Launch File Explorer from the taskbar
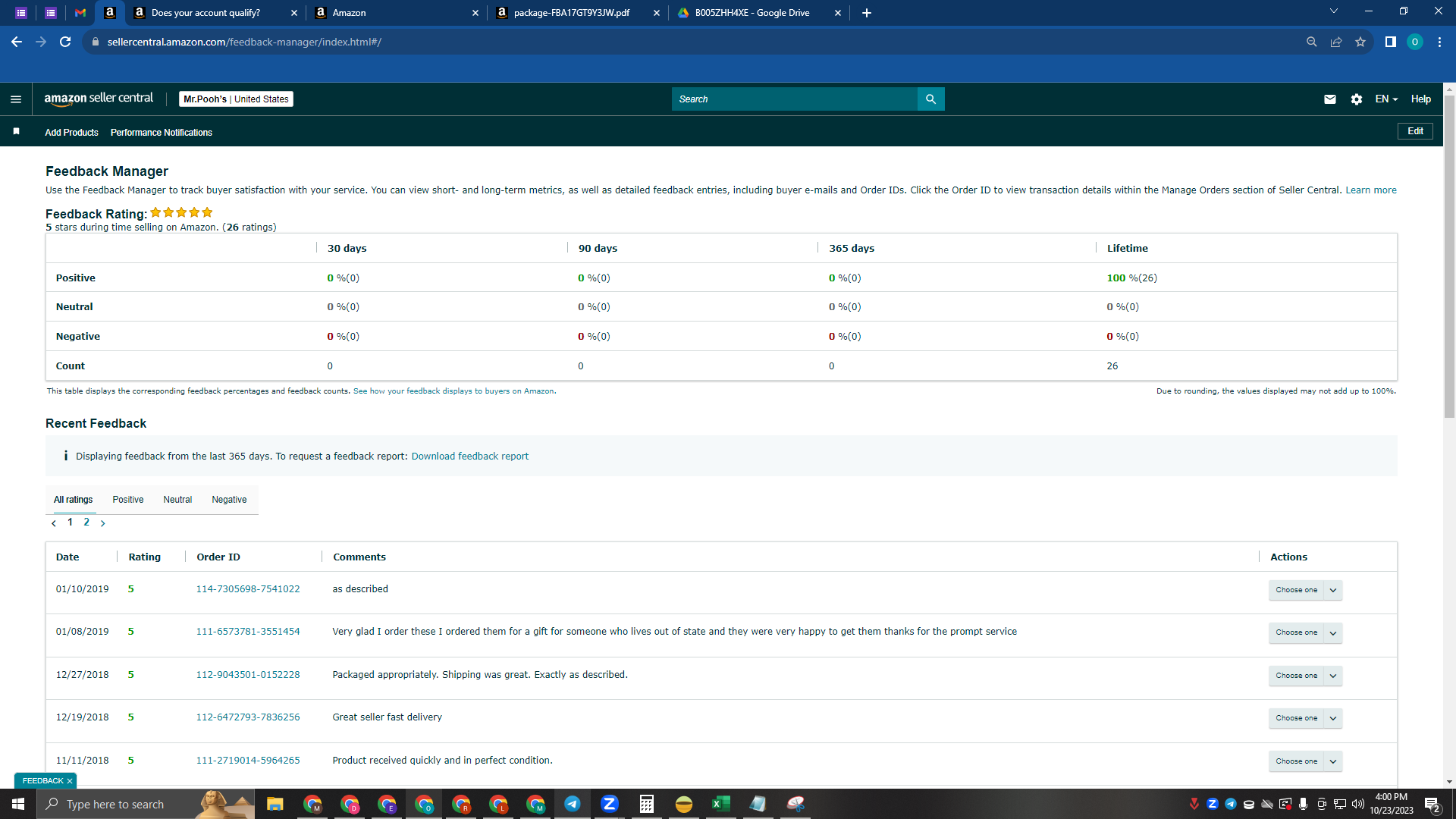This screenshot has width=1456, height=819. [x=275, y=804]
